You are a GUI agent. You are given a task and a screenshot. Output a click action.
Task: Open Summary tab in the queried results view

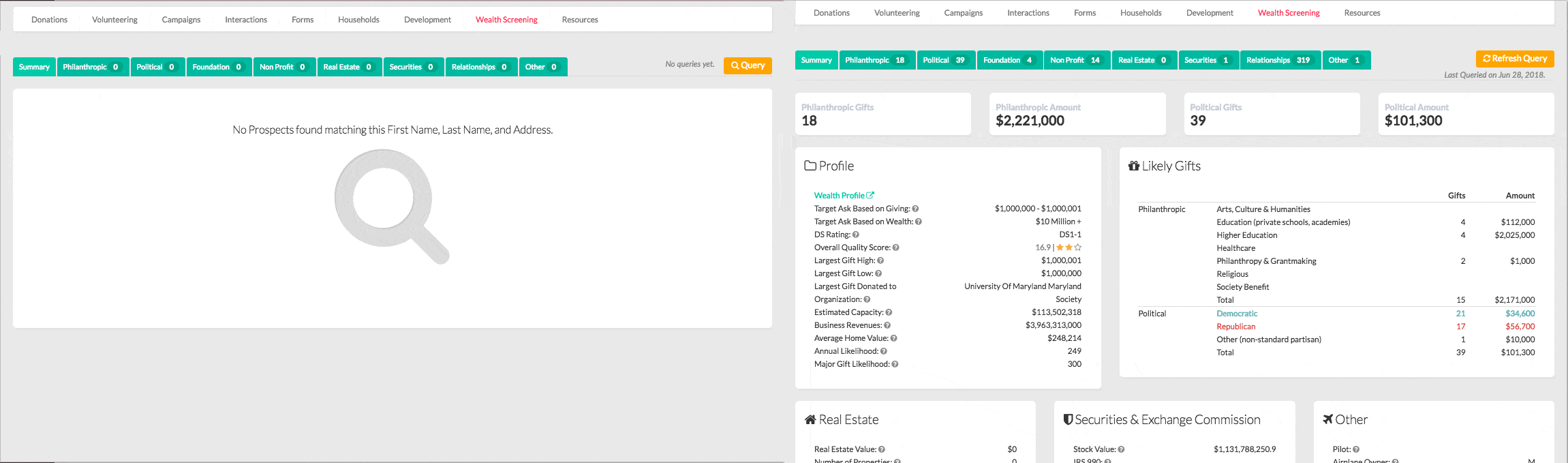(816, 60)
